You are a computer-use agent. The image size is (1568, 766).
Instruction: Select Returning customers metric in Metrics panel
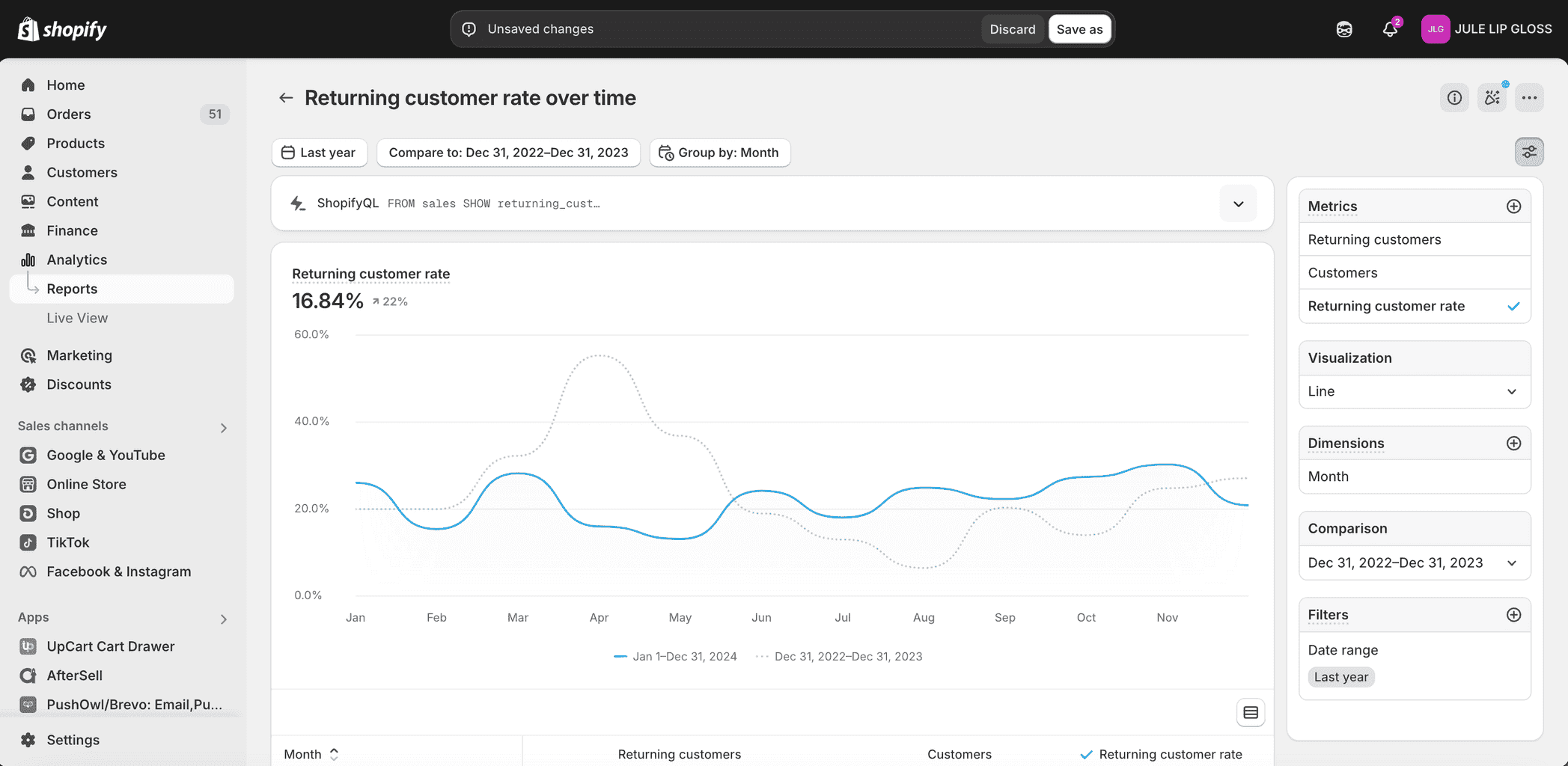pyautogui.click(x=1415, y=239)
